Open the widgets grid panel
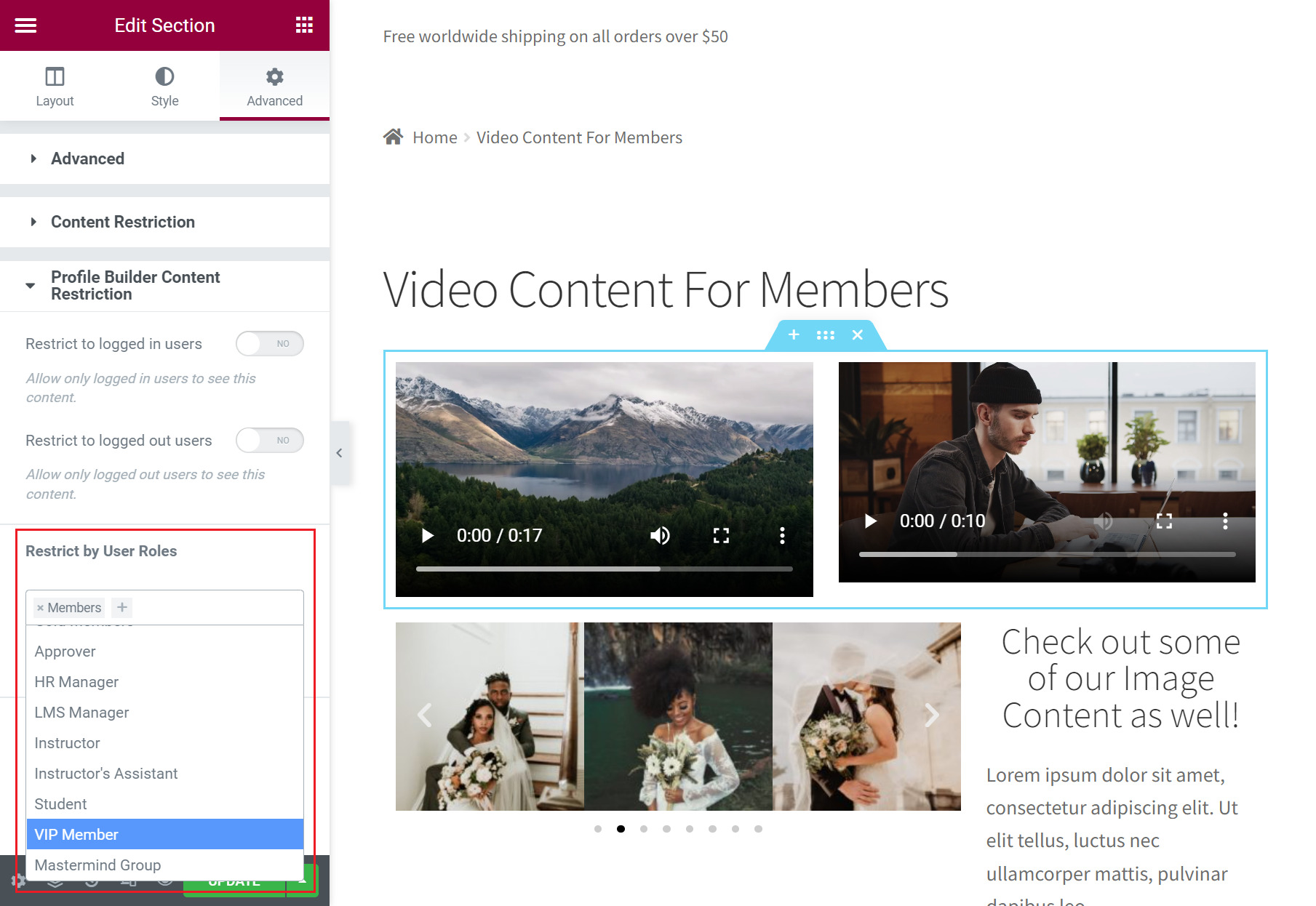 304,25
